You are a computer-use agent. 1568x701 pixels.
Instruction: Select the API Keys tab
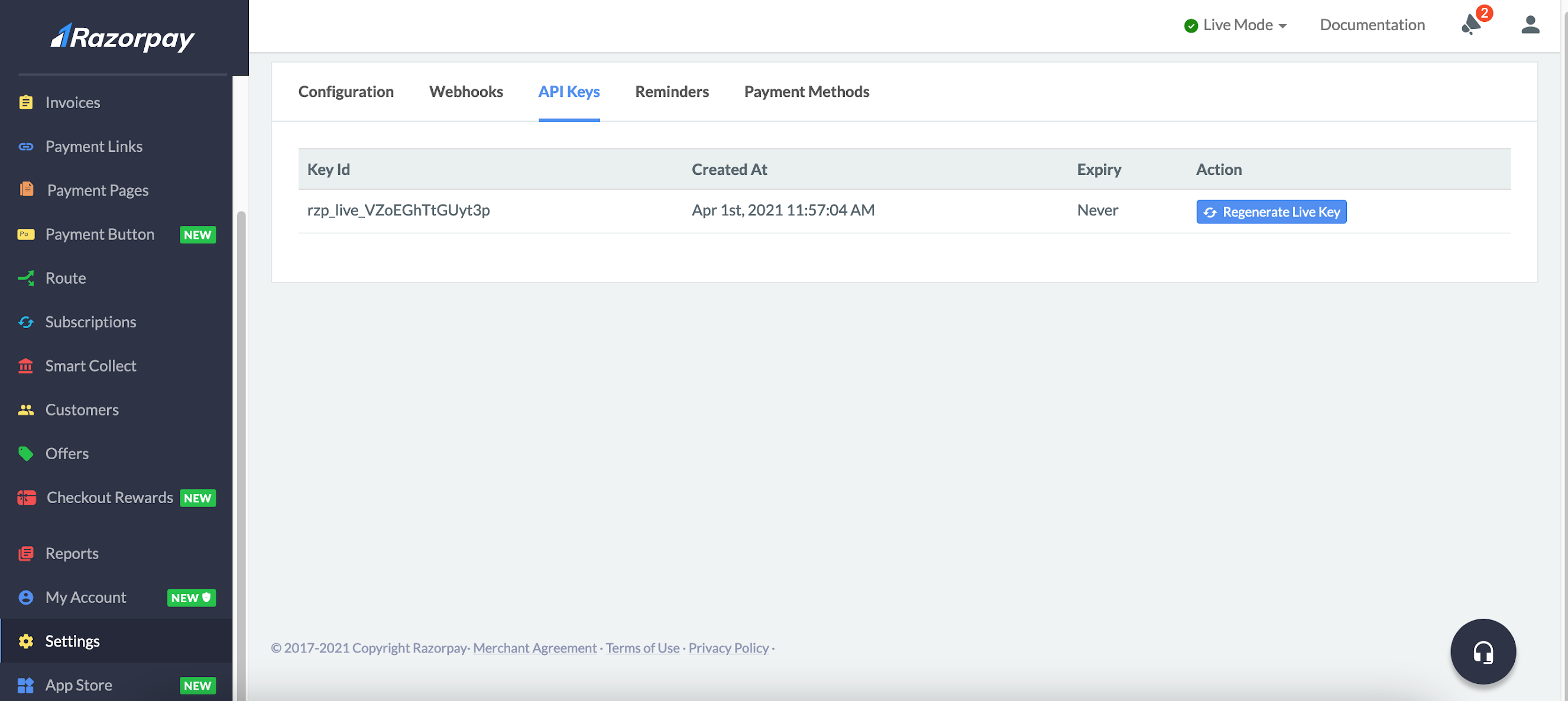[x=569, y=91]
